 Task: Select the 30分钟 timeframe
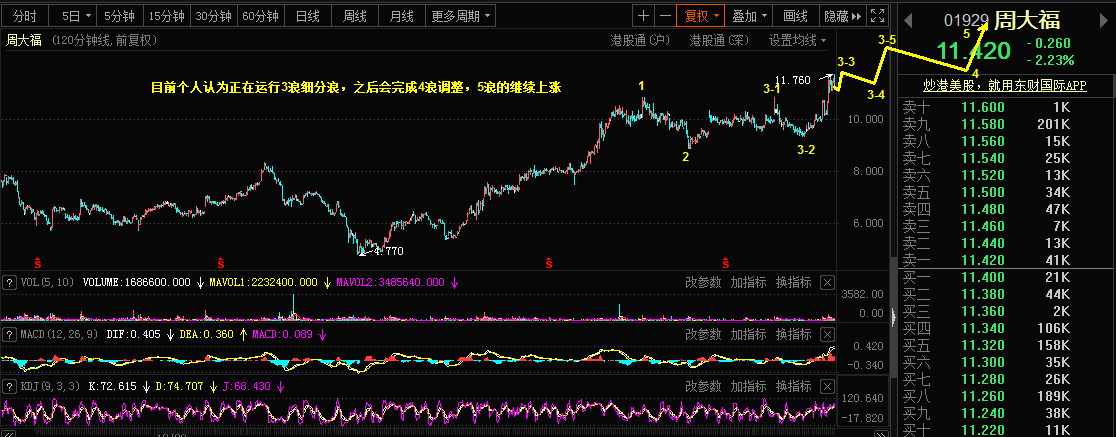[x=214, y=16]
